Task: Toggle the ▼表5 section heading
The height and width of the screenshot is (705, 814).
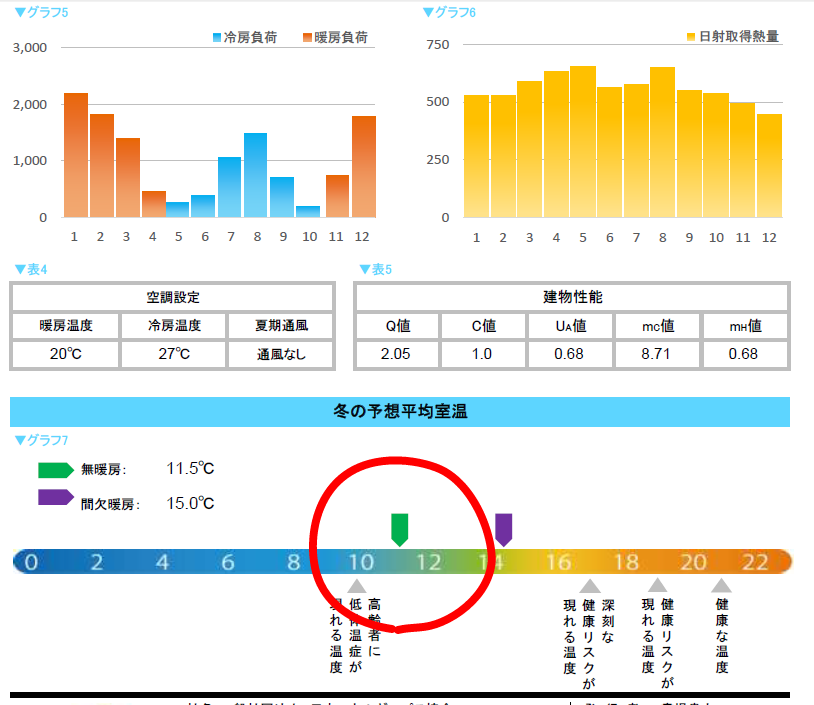Action: click(375, 270)
